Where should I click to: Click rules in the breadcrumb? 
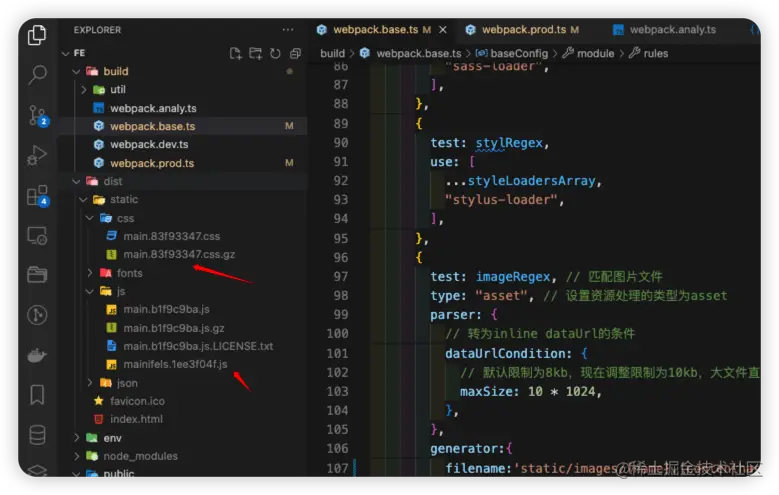655,53
